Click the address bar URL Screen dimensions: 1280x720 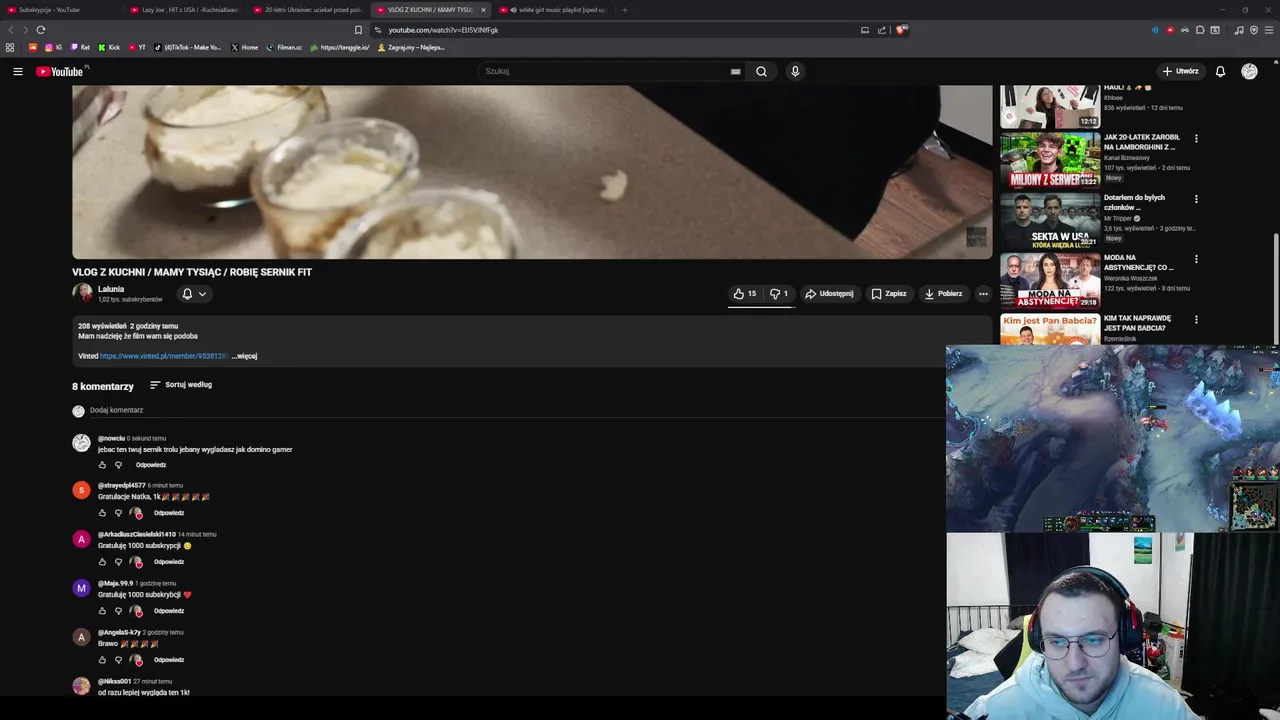(x=443, y=30)
